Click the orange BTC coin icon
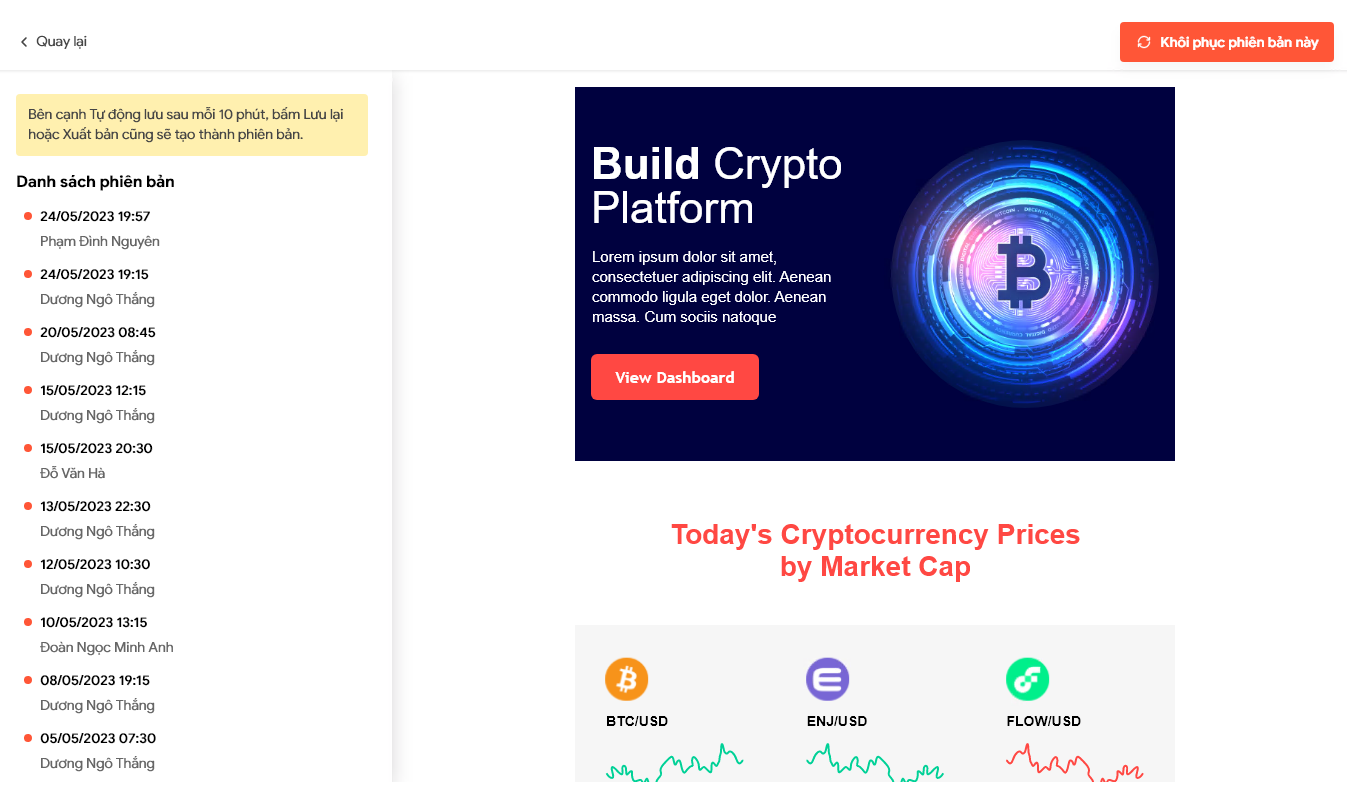Screen dimensions: 1347x811 tap(627, 680)
